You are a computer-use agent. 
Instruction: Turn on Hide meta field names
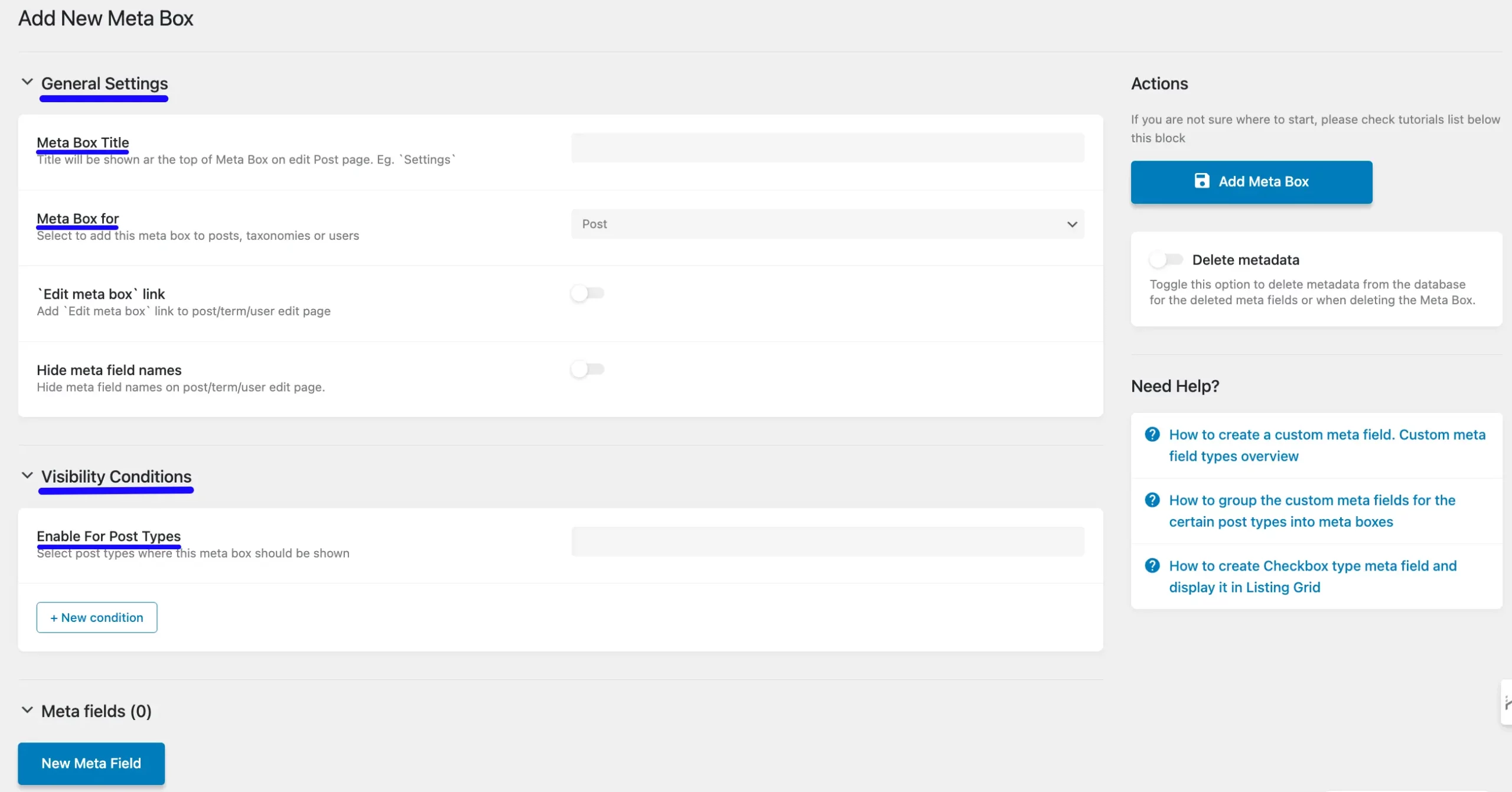coord(587,369)
